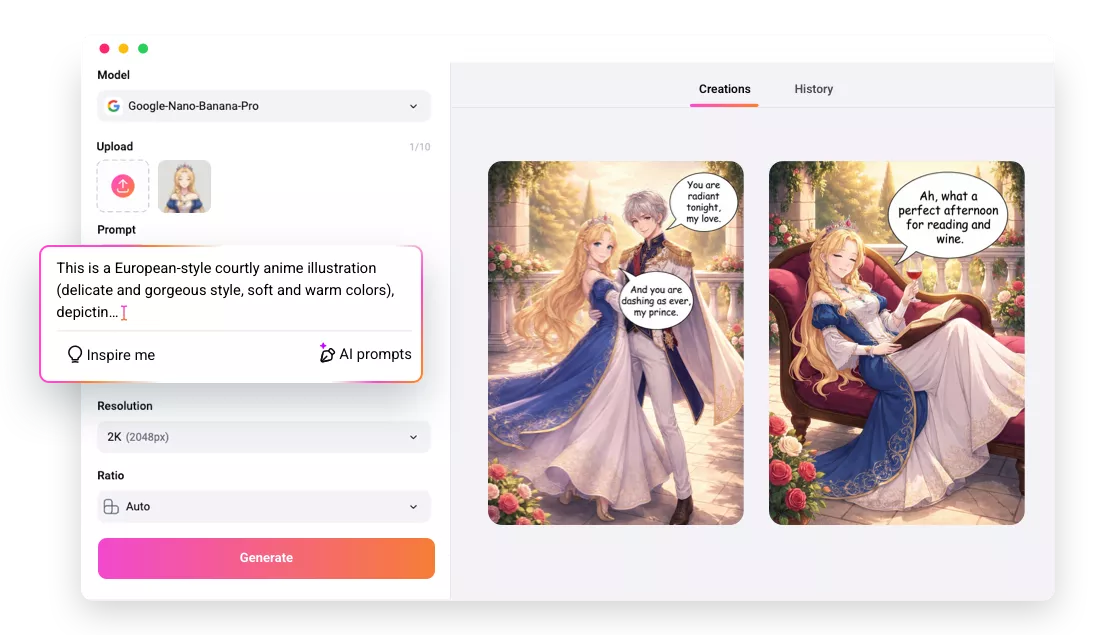The image size is (1094, 635).
Task: Click the lightbulb Inspire me icon
Action: tap(74, 354)
